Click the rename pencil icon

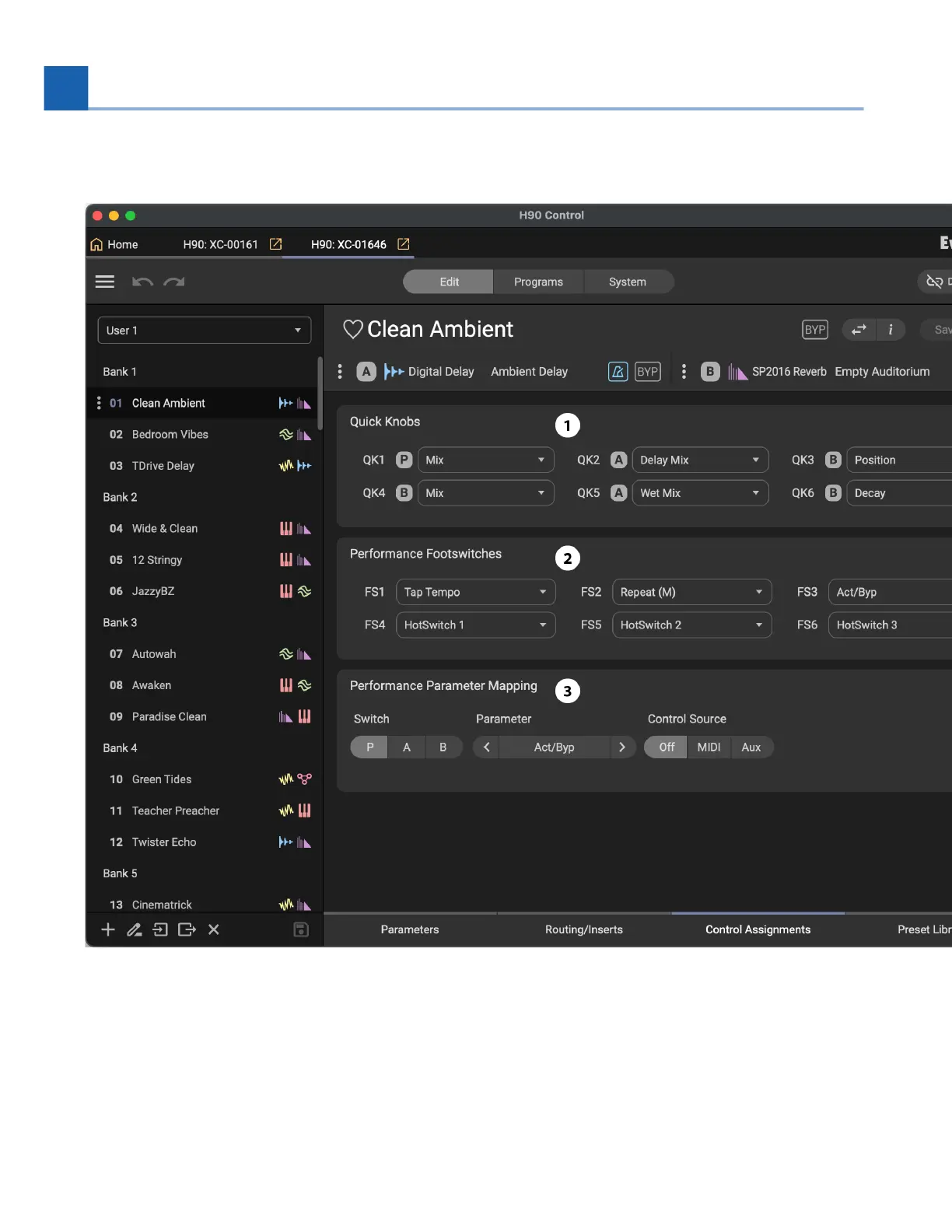[135, 929]
